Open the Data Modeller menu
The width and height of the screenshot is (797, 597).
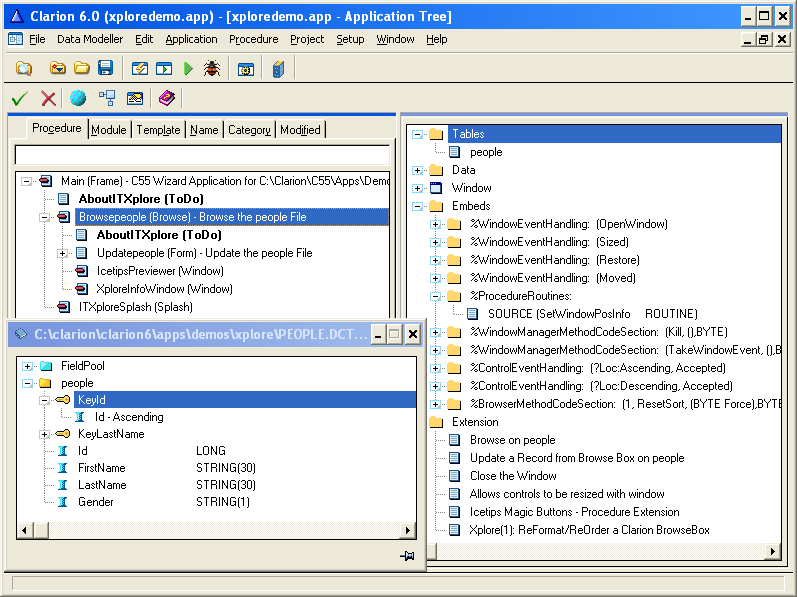(90, 39)
